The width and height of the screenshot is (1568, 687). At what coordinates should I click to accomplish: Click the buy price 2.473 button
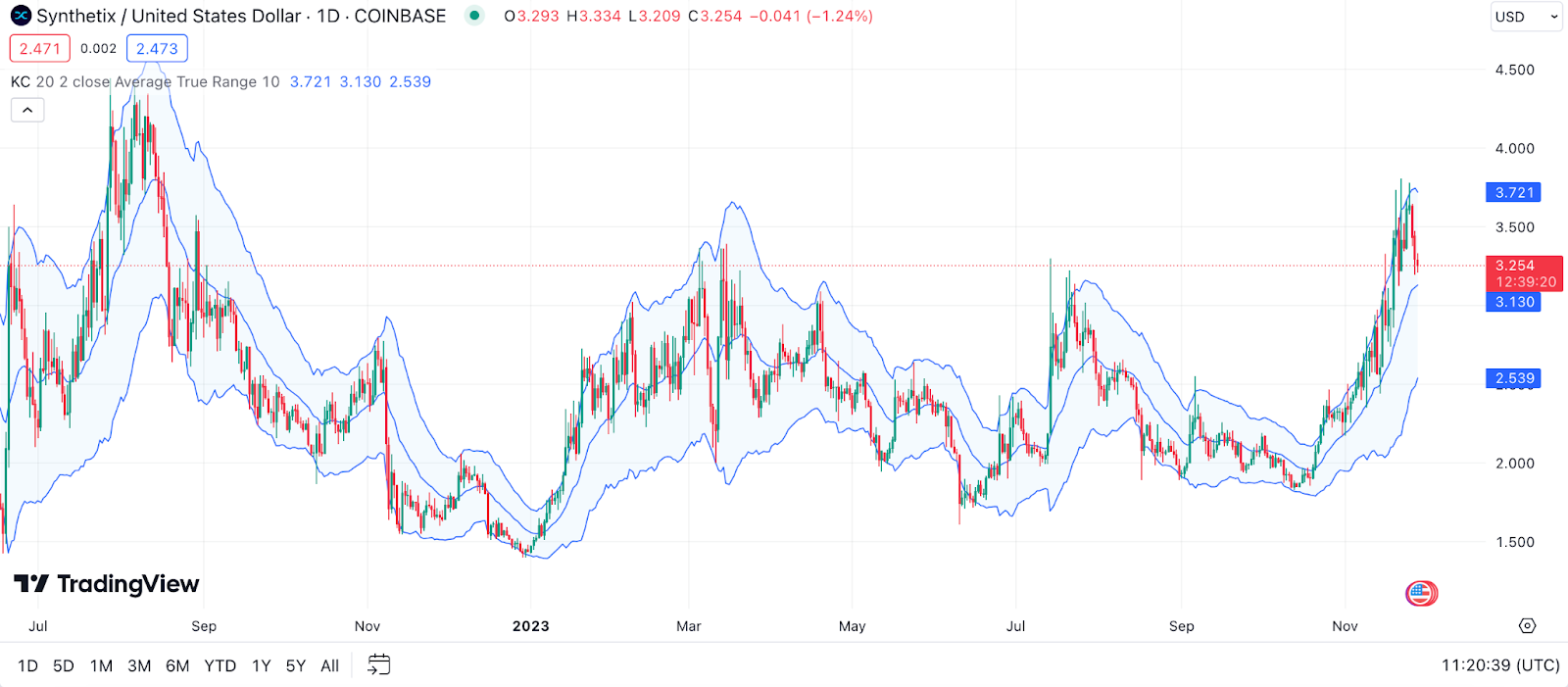(157, 49)
